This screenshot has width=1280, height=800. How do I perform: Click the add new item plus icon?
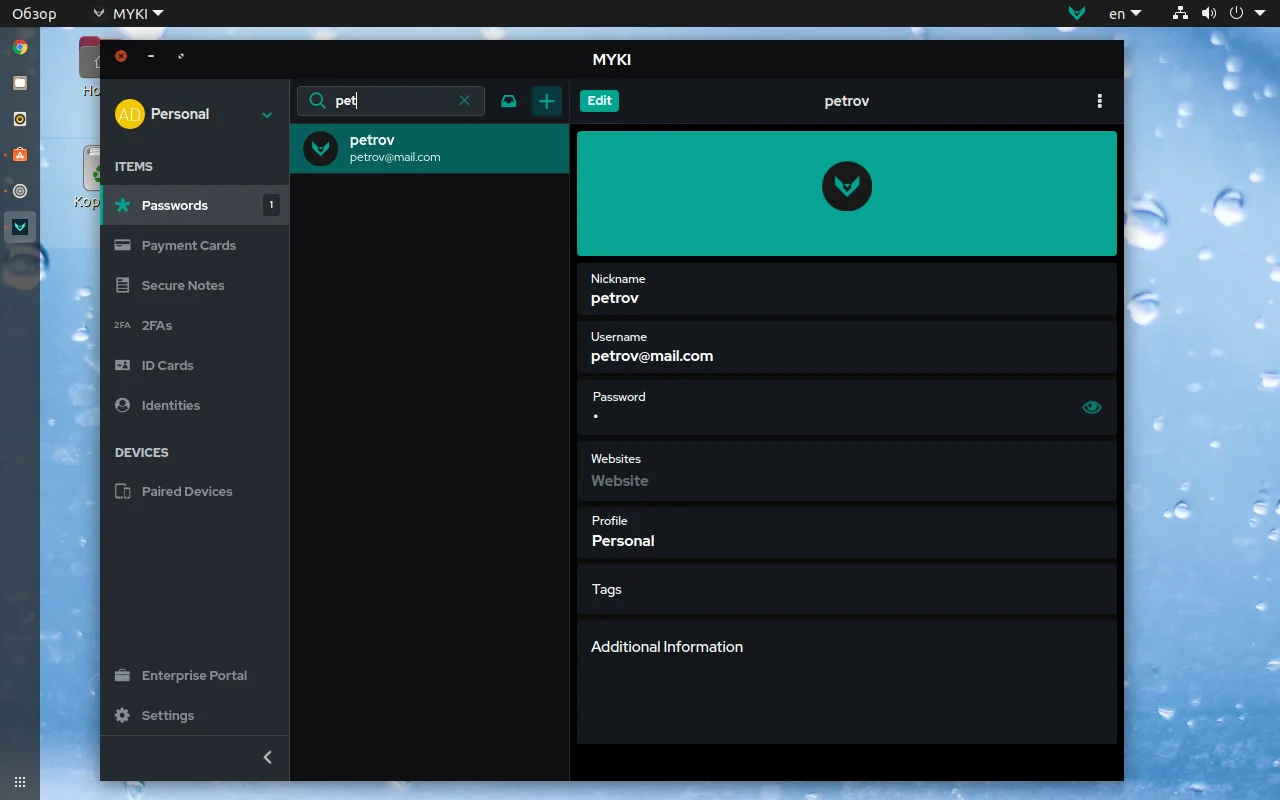546,101
